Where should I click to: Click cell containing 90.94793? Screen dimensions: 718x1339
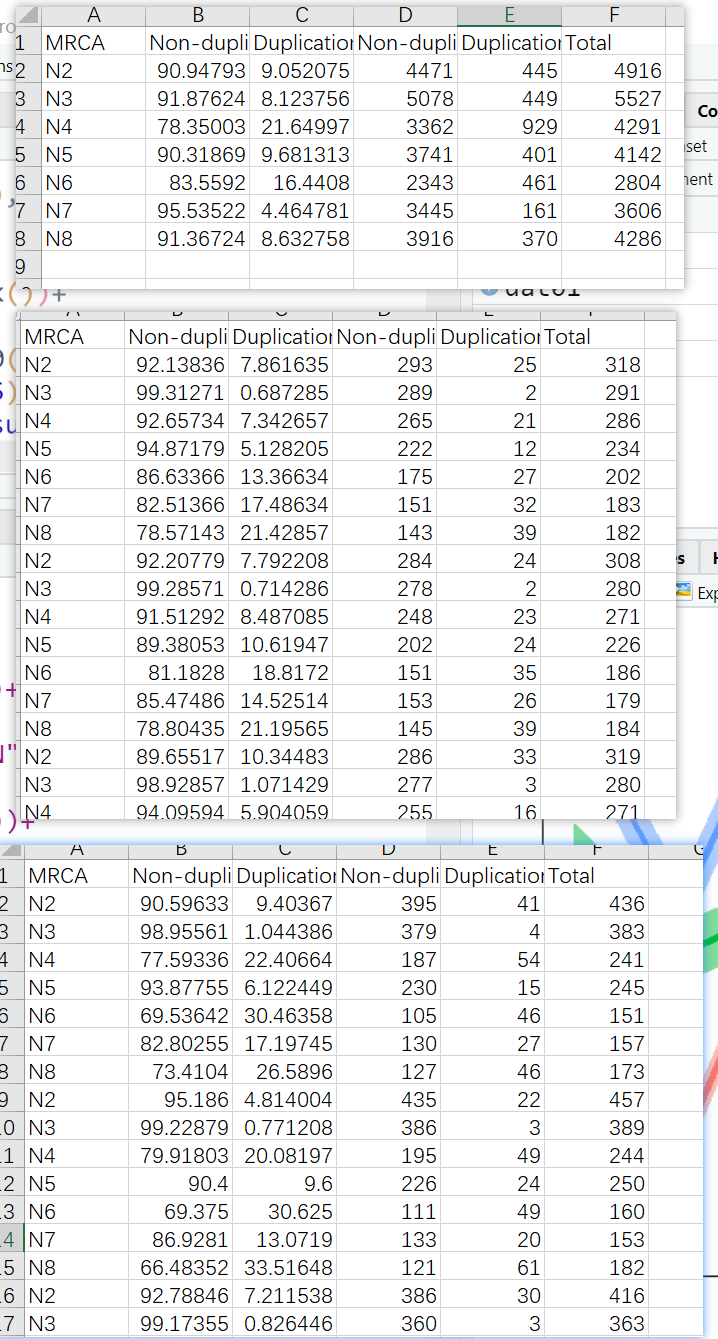point(198,70)
